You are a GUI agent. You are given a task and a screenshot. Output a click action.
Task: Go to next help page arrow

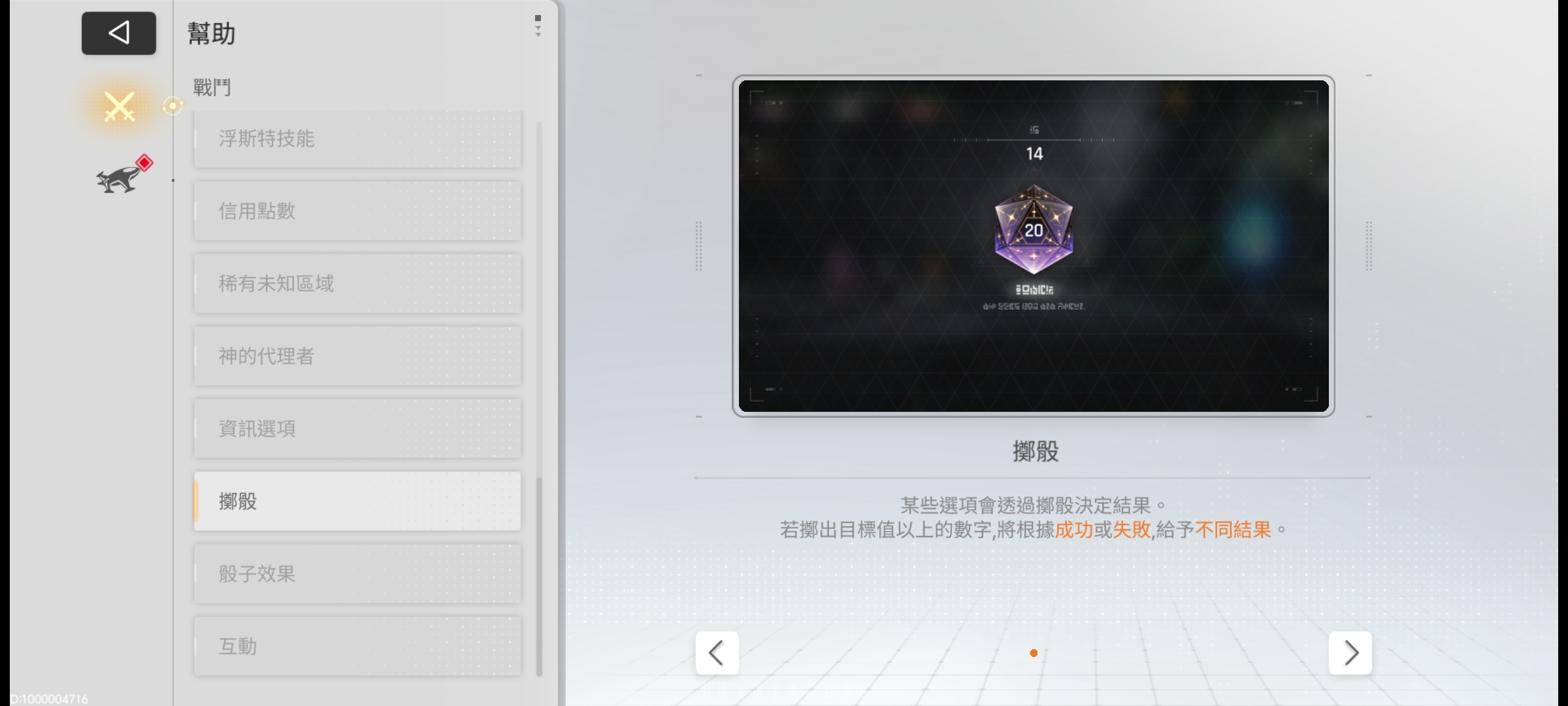1350,652
